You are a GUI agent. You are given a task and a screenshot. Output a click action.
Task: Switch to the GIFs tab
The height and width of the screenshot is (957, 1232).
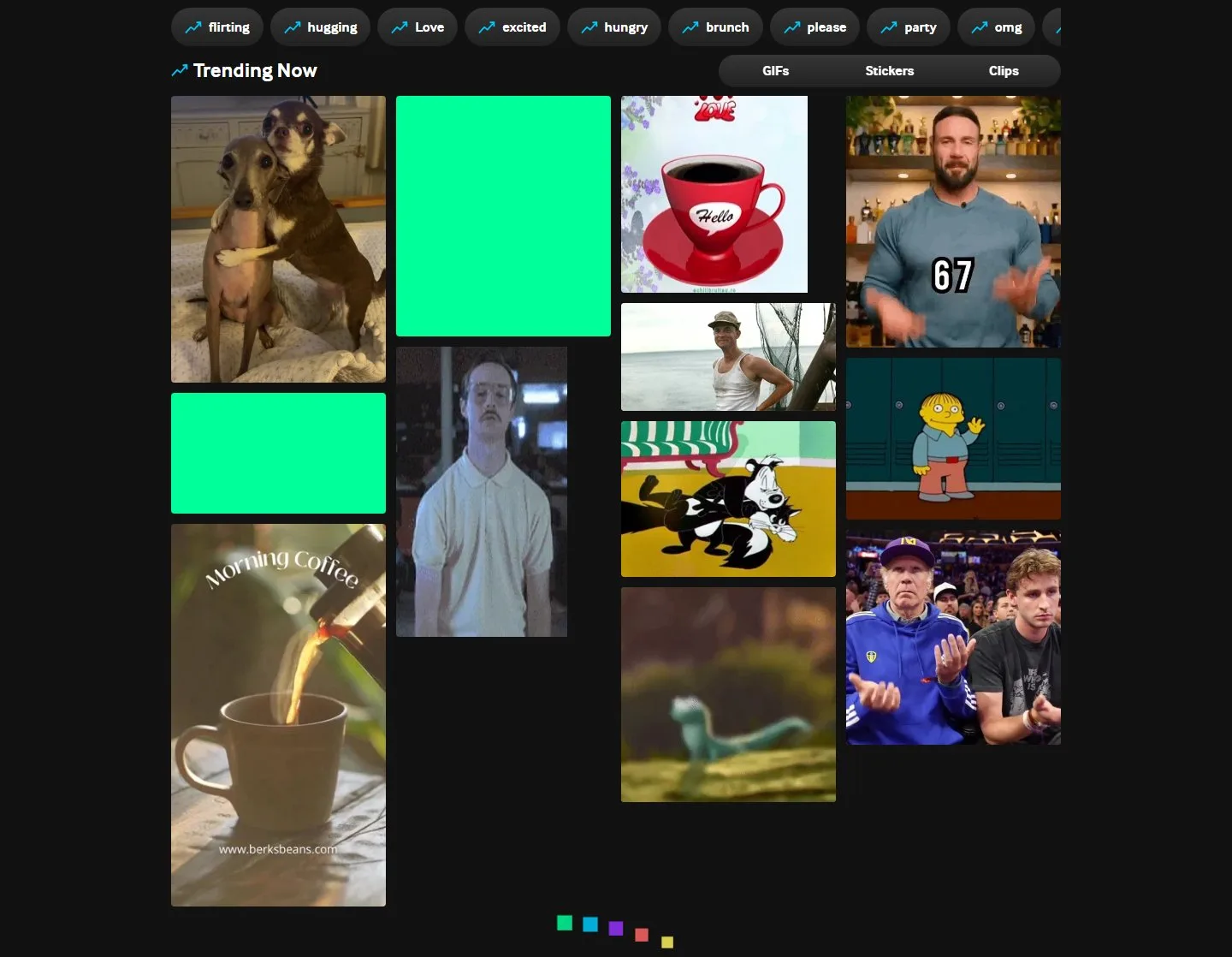coord(776,71)
